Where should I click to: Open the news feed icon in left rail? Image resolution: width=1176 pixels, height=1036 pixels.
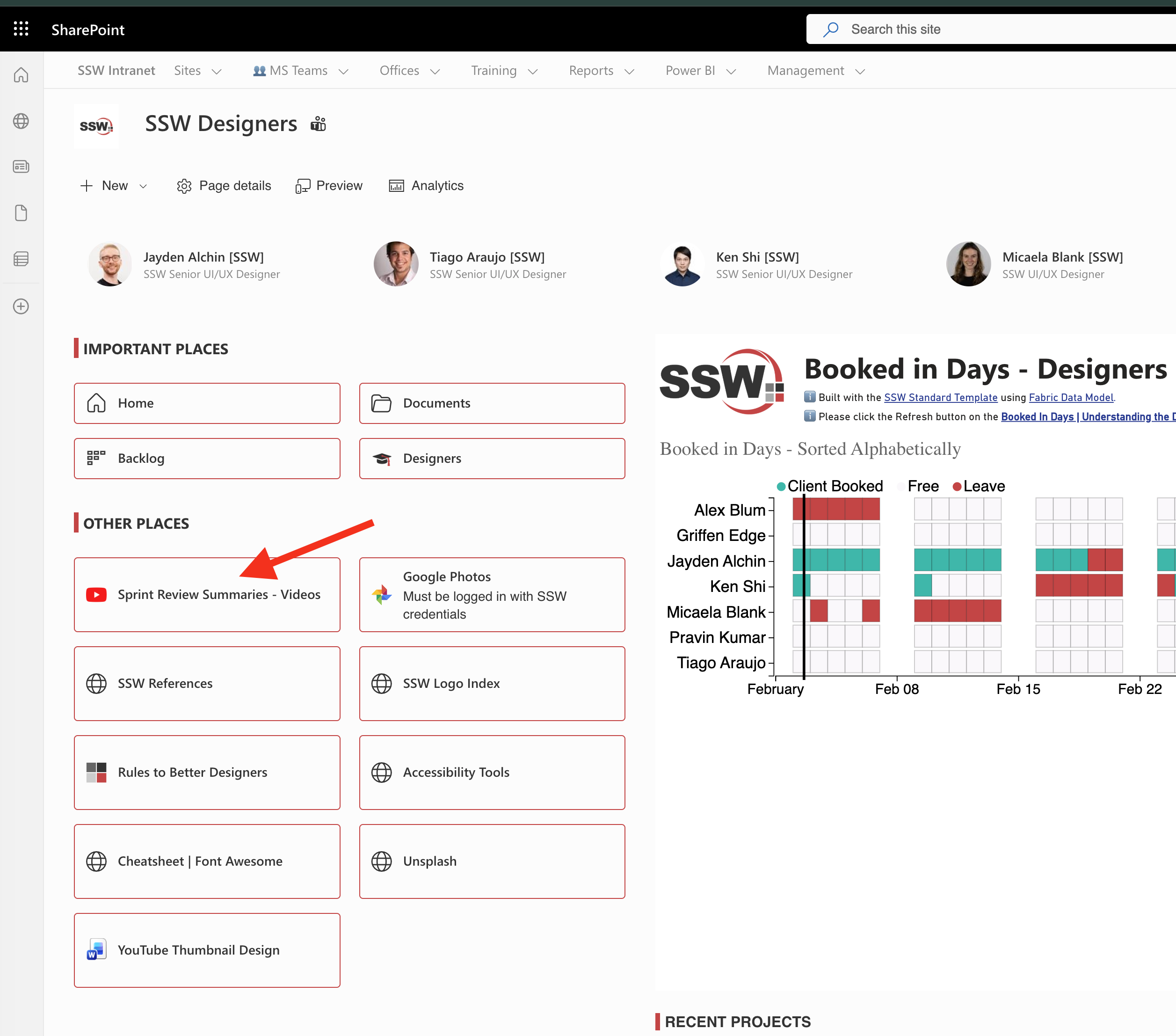pyautogui.click(x=22, y=167)
